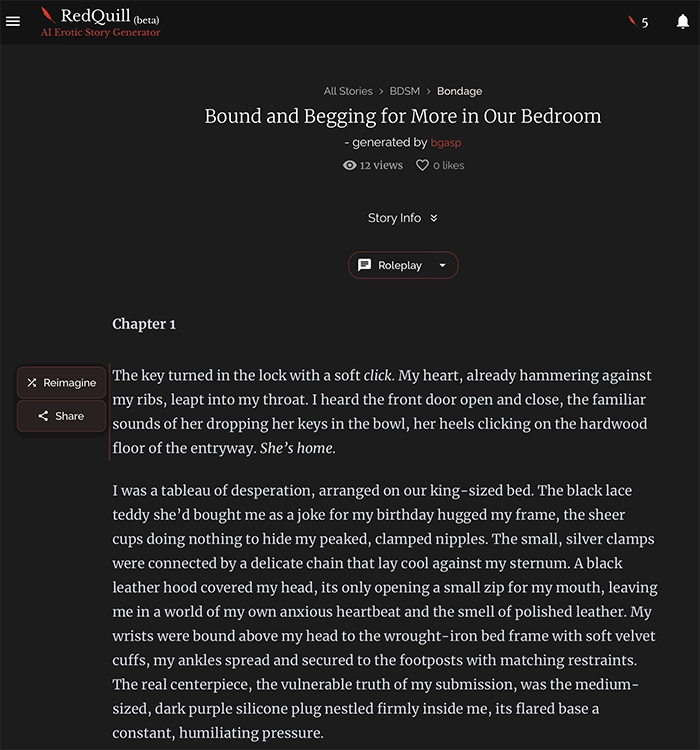Expand the Story Info section
The height and width of the screenshot is (750, 700).
pos(402,218)
